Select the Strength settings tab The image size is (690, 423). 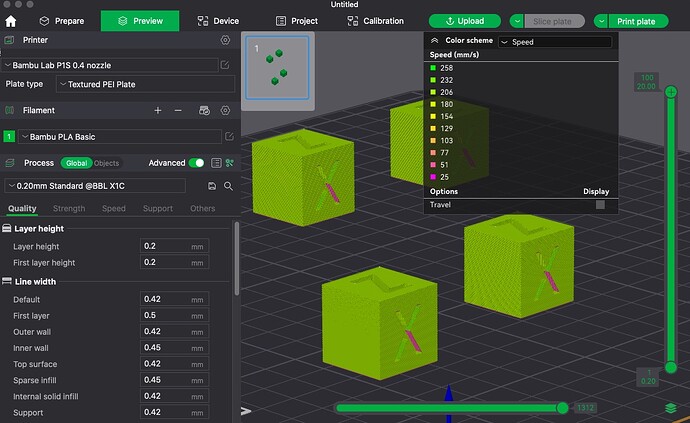click(69, 208)
